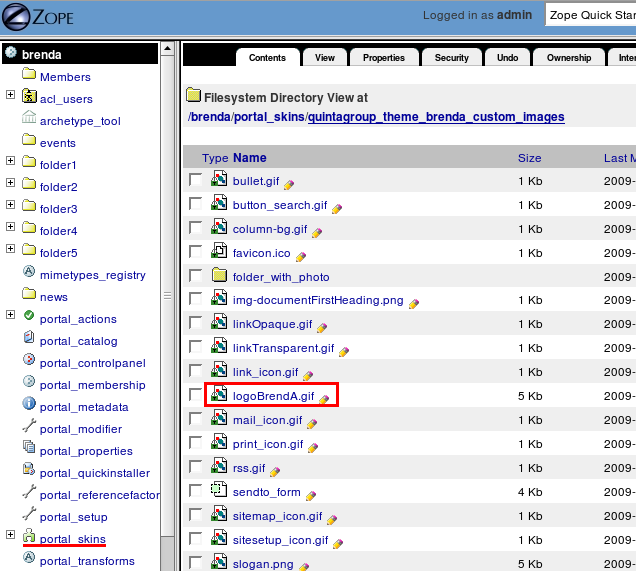The height and width of the screenshot is (571, 636).
Task: Switch to the Contents tab
Action: tap(267, 58)
